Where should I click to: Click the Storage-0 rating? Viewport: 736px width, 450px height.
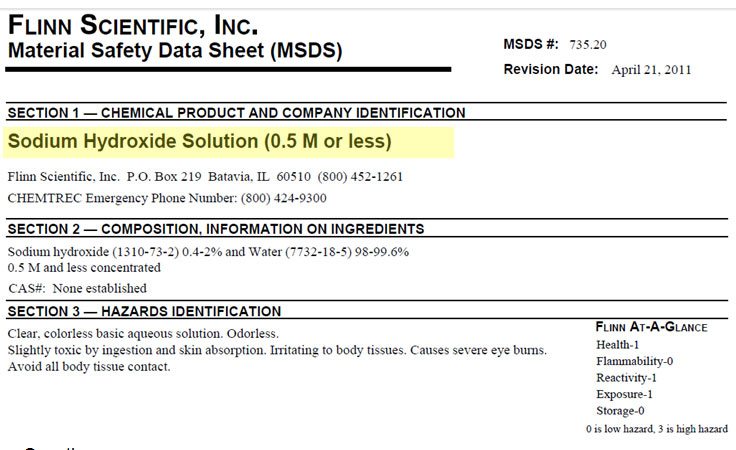click(620, 411)
